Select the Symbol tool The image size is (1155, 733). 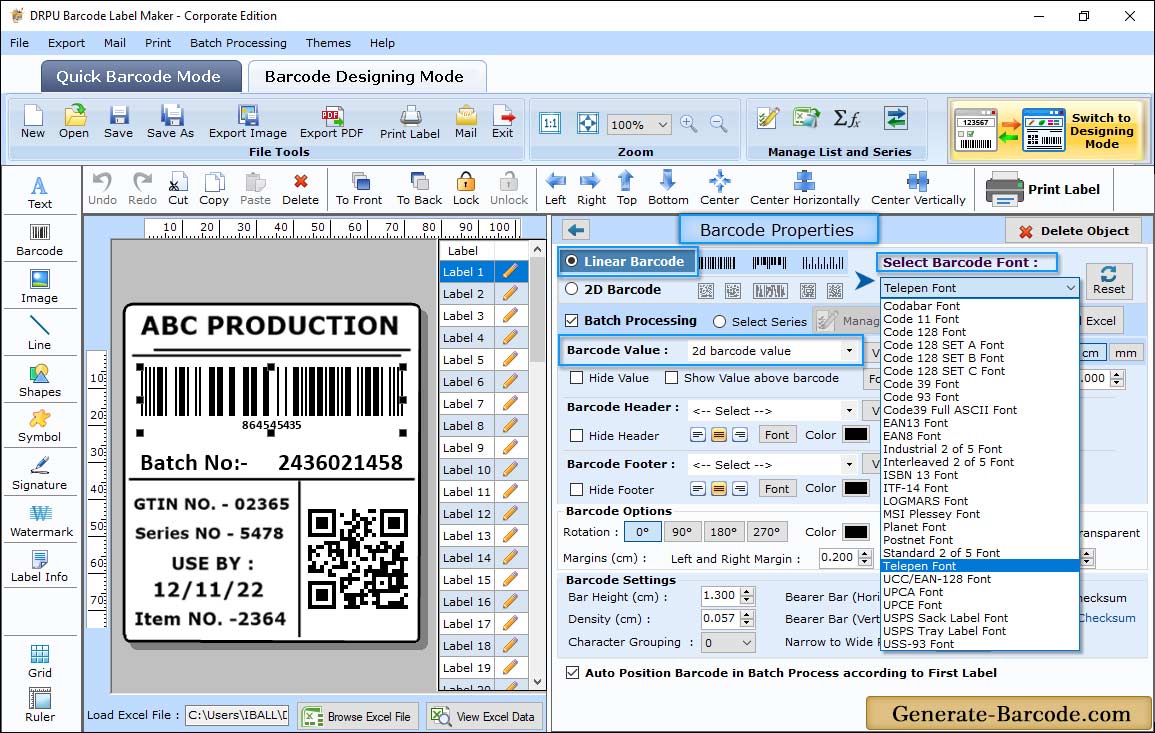tap(40, 427)
